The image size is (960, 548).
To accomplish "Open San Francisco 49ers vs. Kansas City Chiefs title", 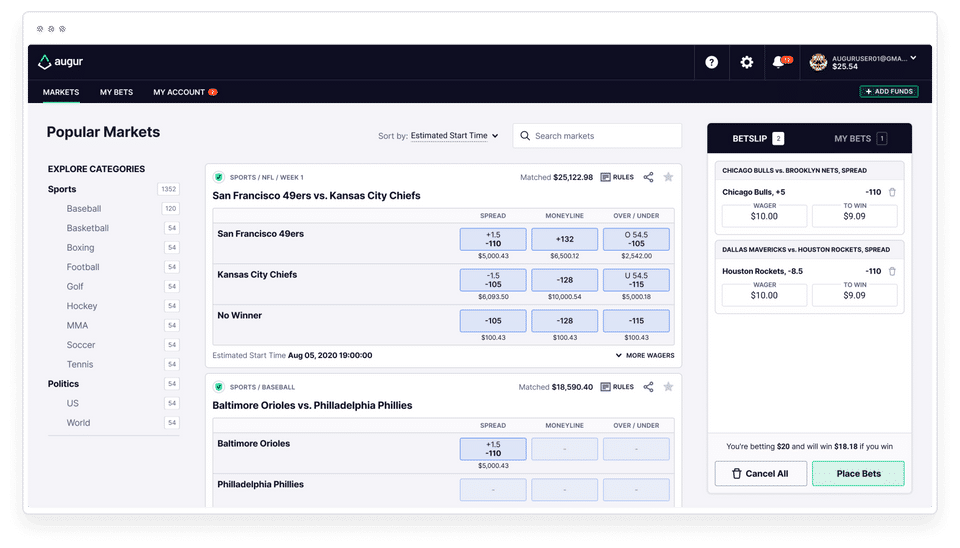I will tap(317, 196).
